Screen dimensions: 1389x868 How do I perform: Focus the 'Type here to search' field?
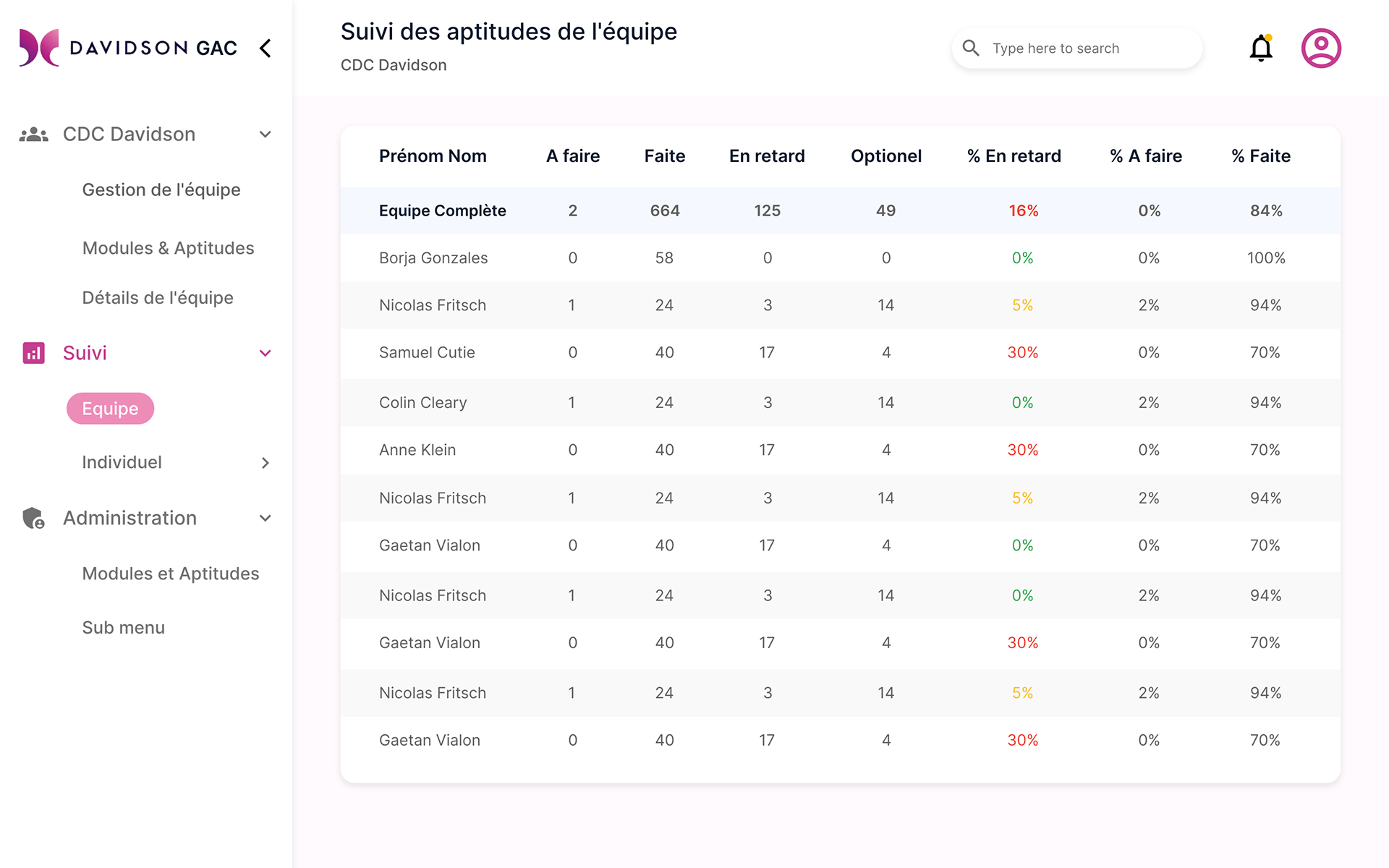point(1085,48)
